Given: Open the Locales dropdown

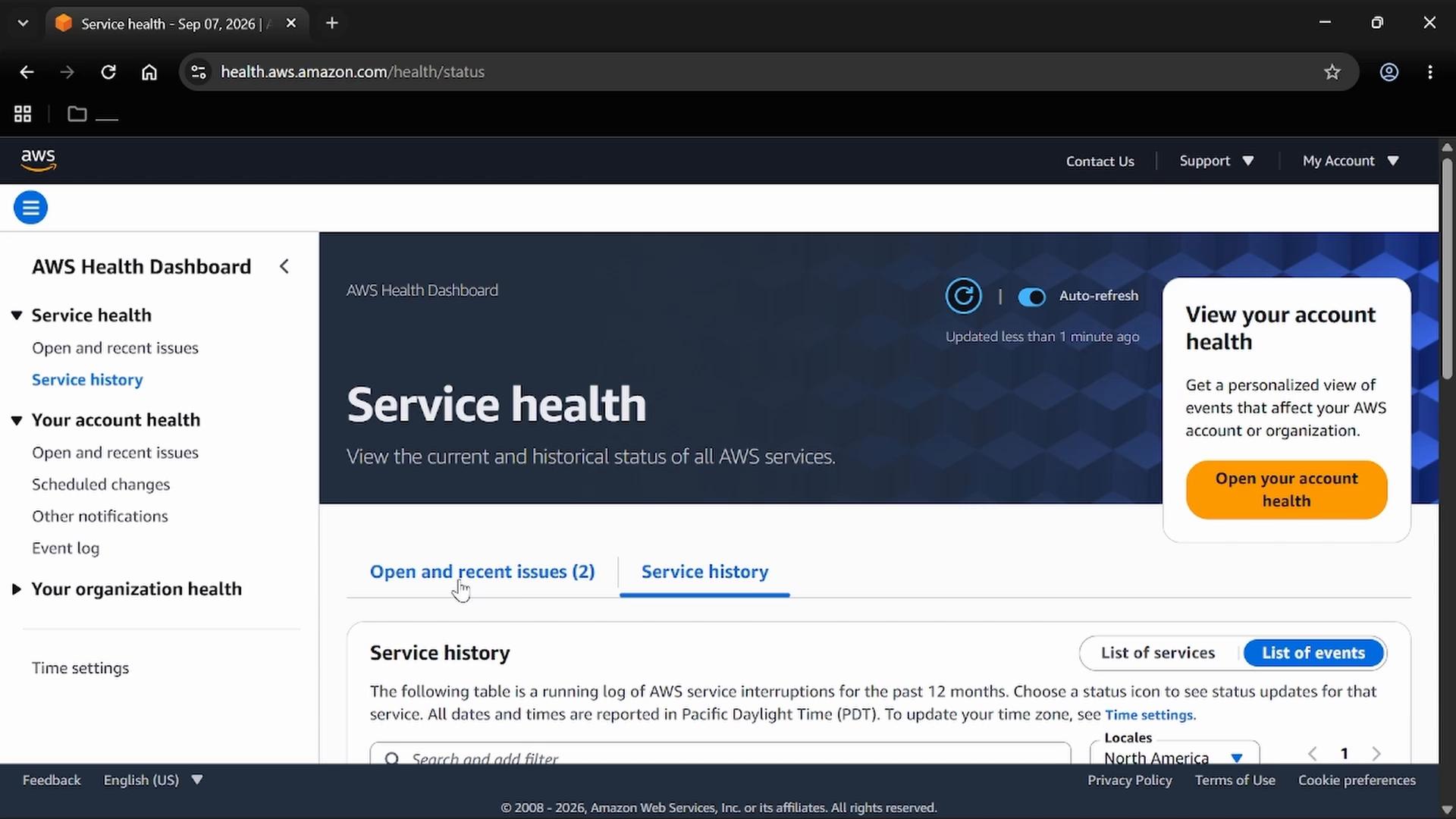Looking at the screenshot, I should click(x=1174, y=753).
